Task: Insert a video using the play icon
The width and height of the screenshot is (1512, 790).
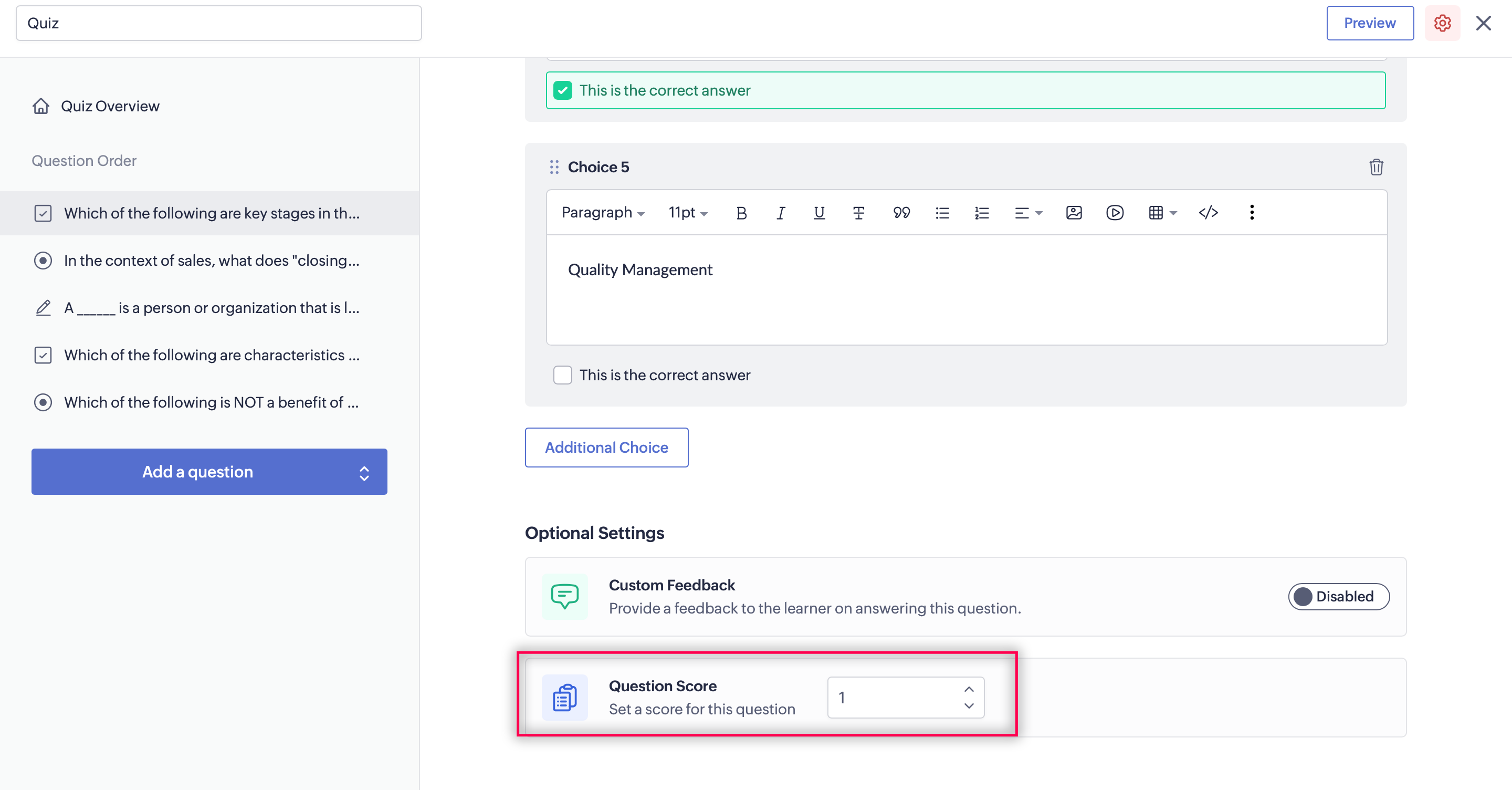Action: click(1114, 213)
